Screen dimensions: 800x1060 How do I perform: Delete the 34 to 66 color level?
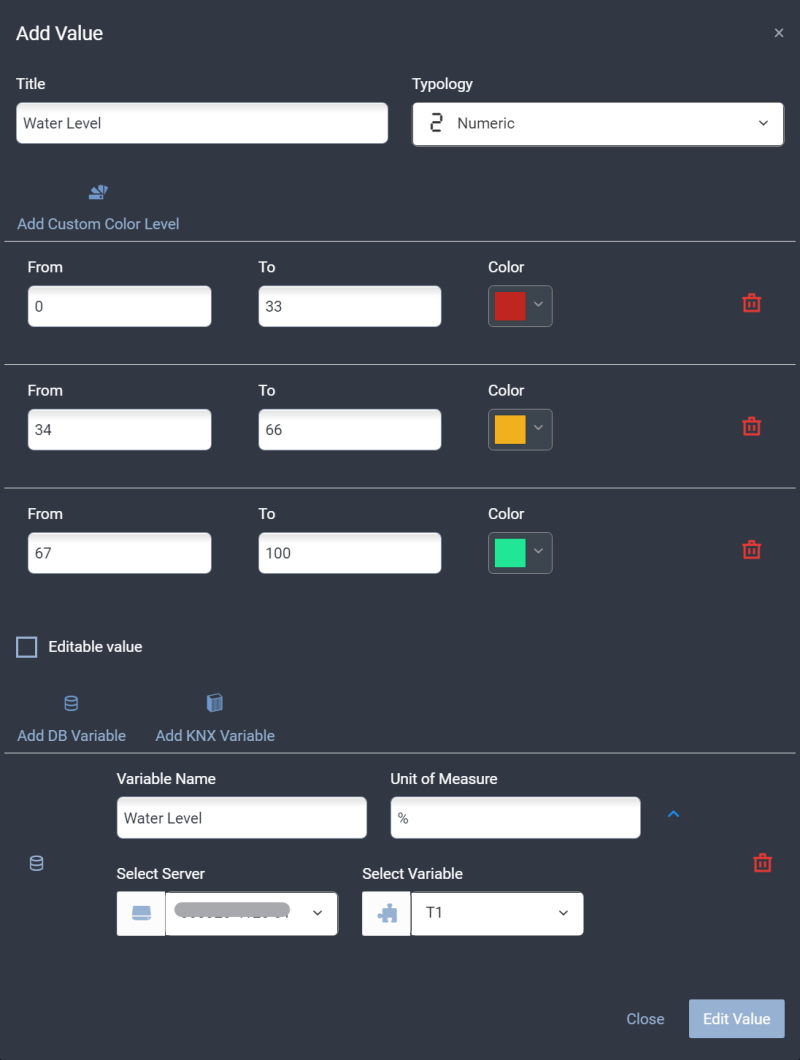751,427
